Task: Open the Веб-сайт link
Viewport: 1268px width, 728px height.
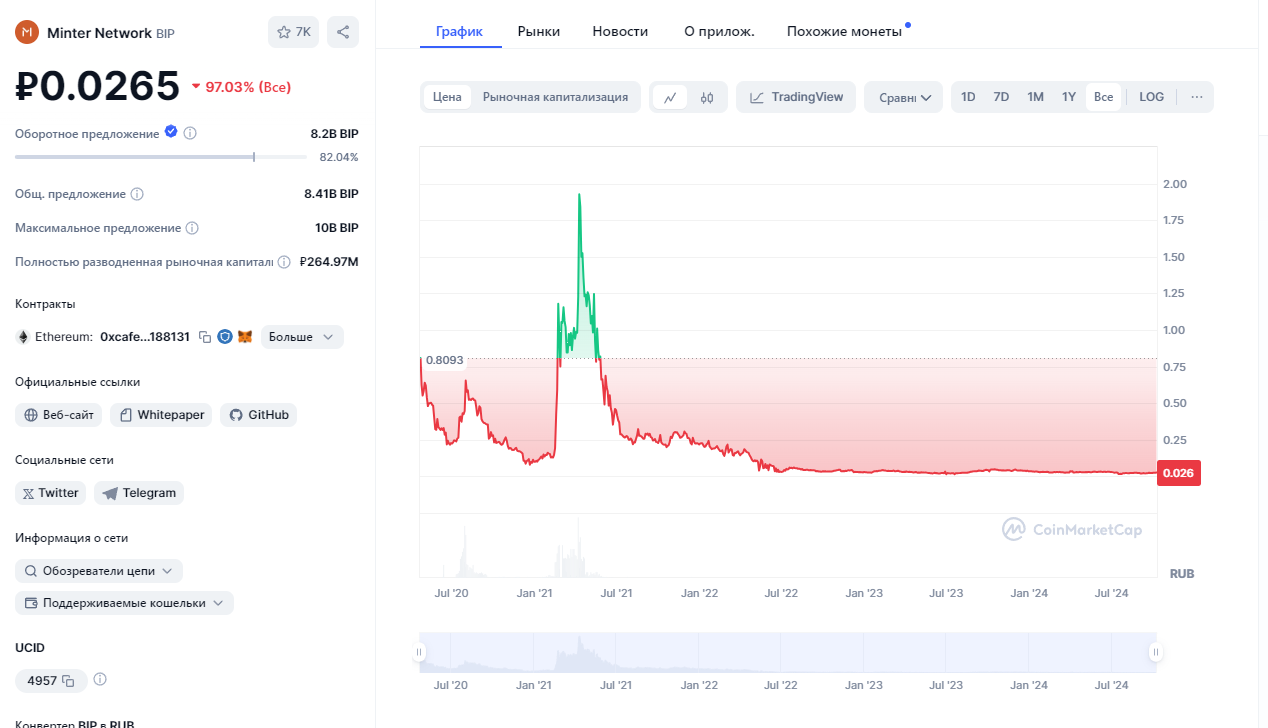Action: 58,415
